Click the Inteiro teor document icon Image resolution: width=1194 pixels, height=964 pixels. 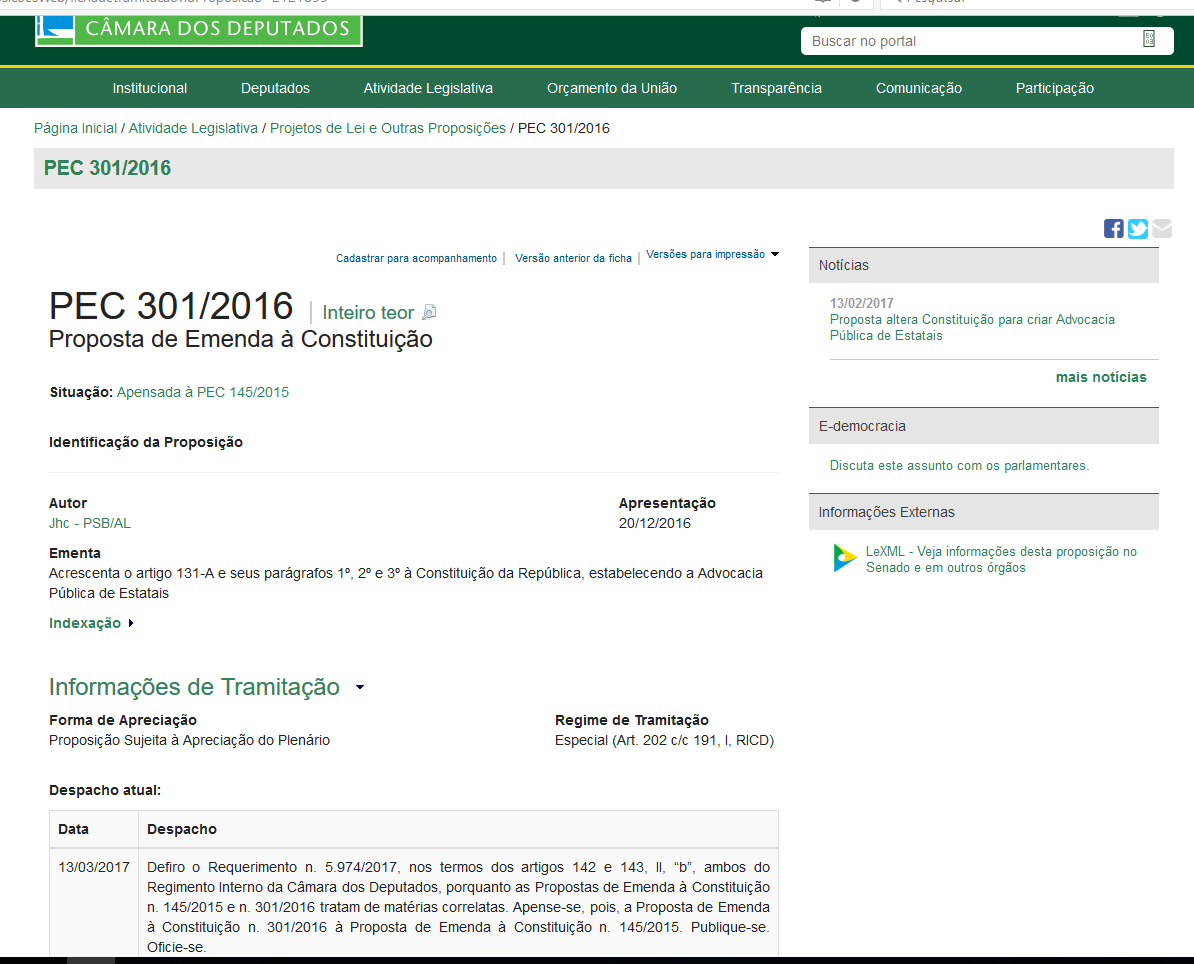point(429,313)
